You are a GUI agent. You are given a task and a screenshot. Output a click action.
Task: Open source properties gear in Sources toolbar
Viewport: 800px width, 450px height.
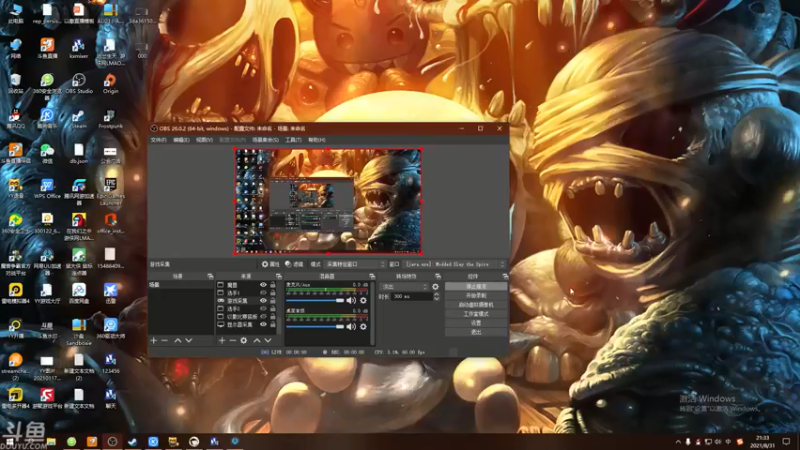tap(244, 340)
